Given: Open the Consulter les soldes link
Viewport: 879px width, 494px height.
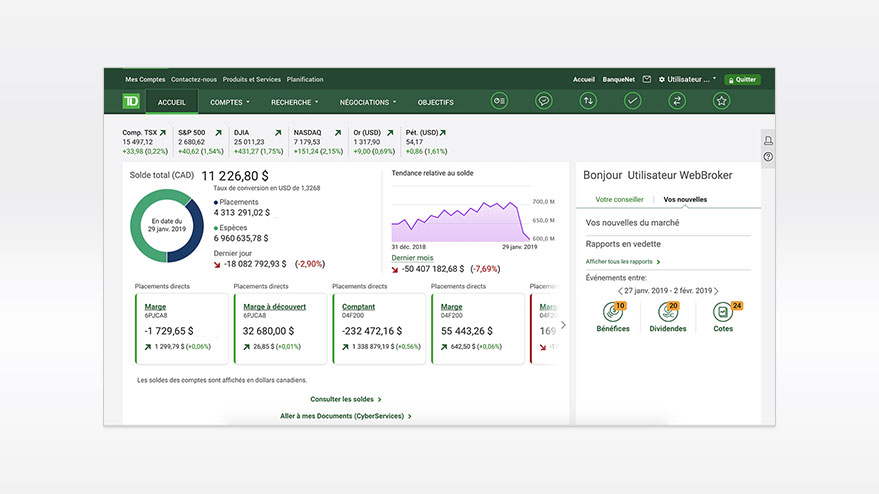Looking at the screenshot, I should click(x=346, y=399).
